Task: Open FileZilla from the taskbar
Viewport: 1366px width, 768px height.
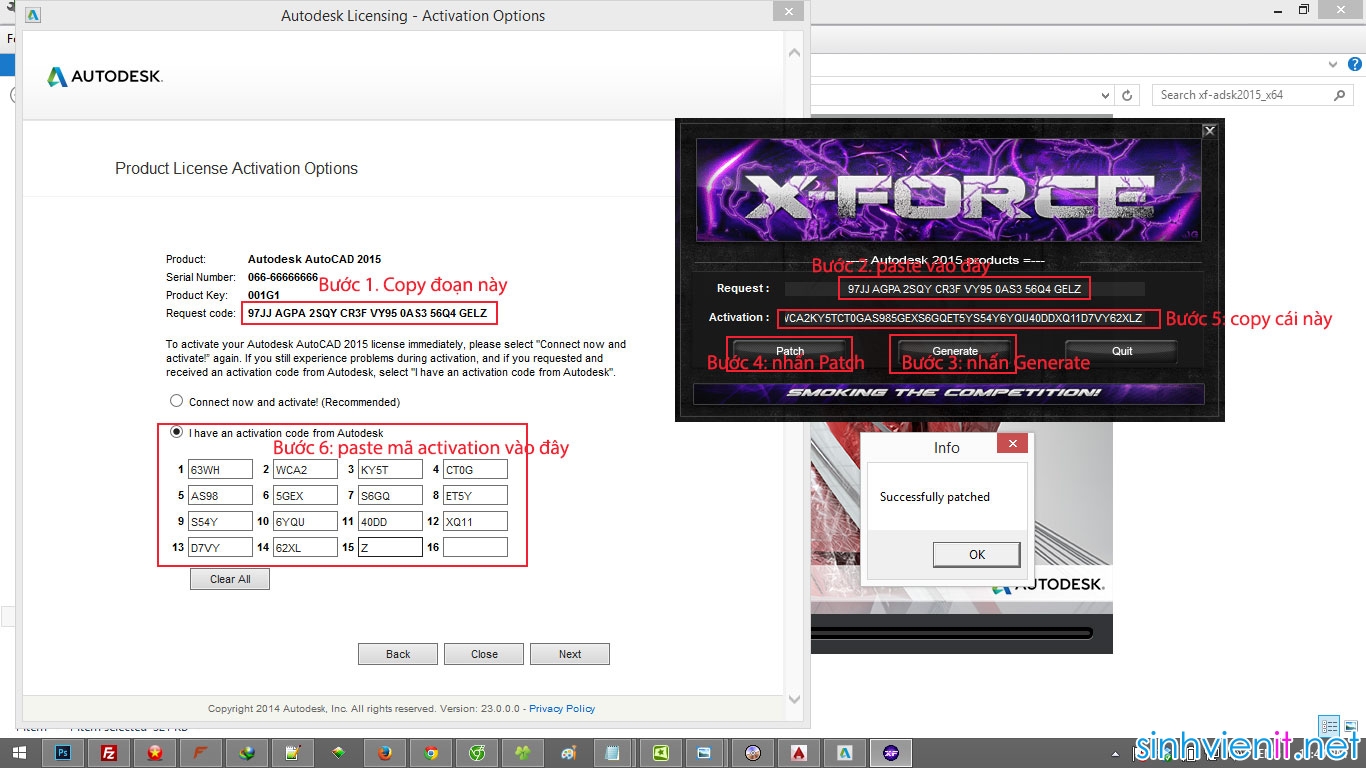Action: [110, 753]
